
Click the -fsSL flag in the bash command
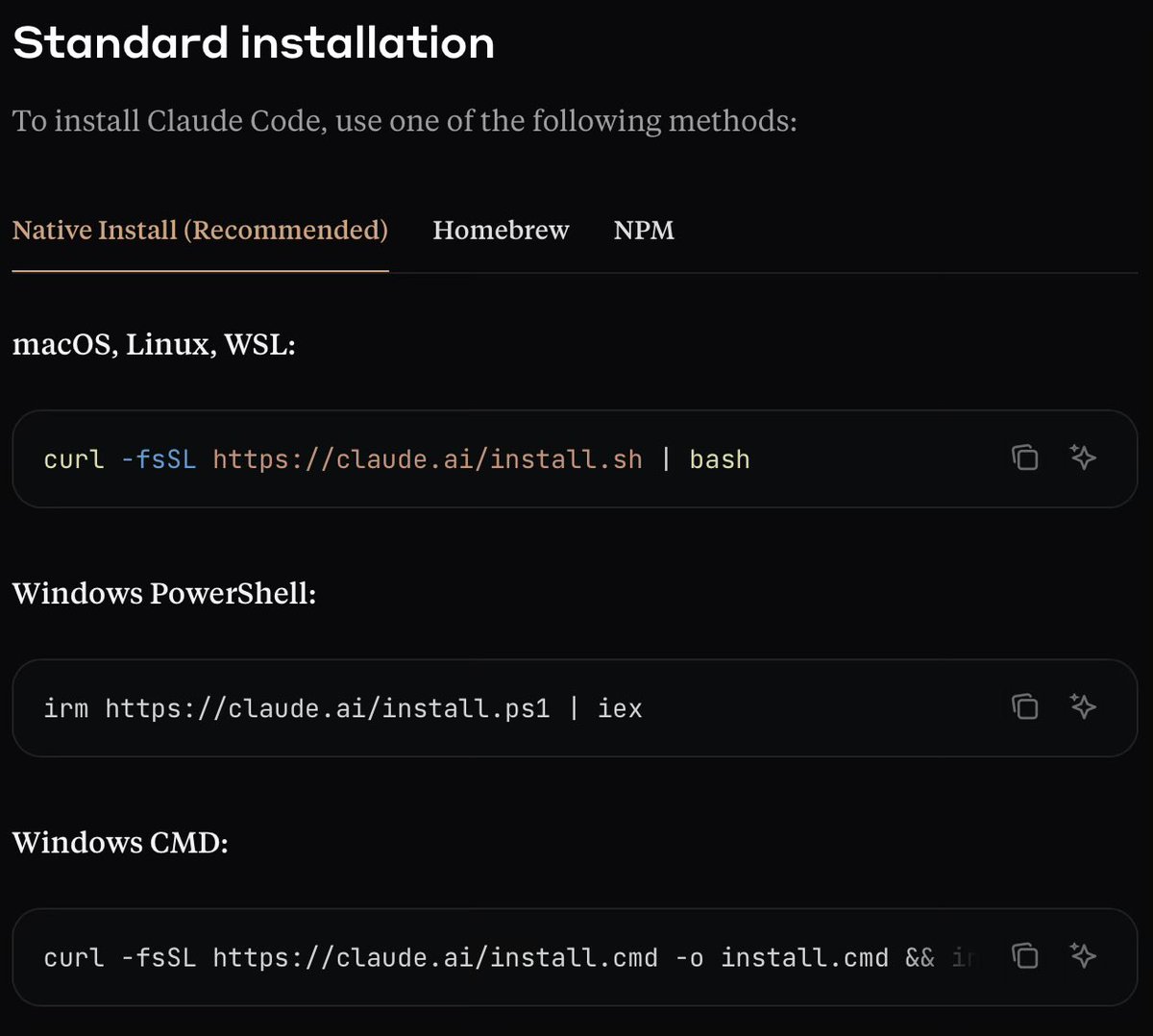click(x=159, y=459)
